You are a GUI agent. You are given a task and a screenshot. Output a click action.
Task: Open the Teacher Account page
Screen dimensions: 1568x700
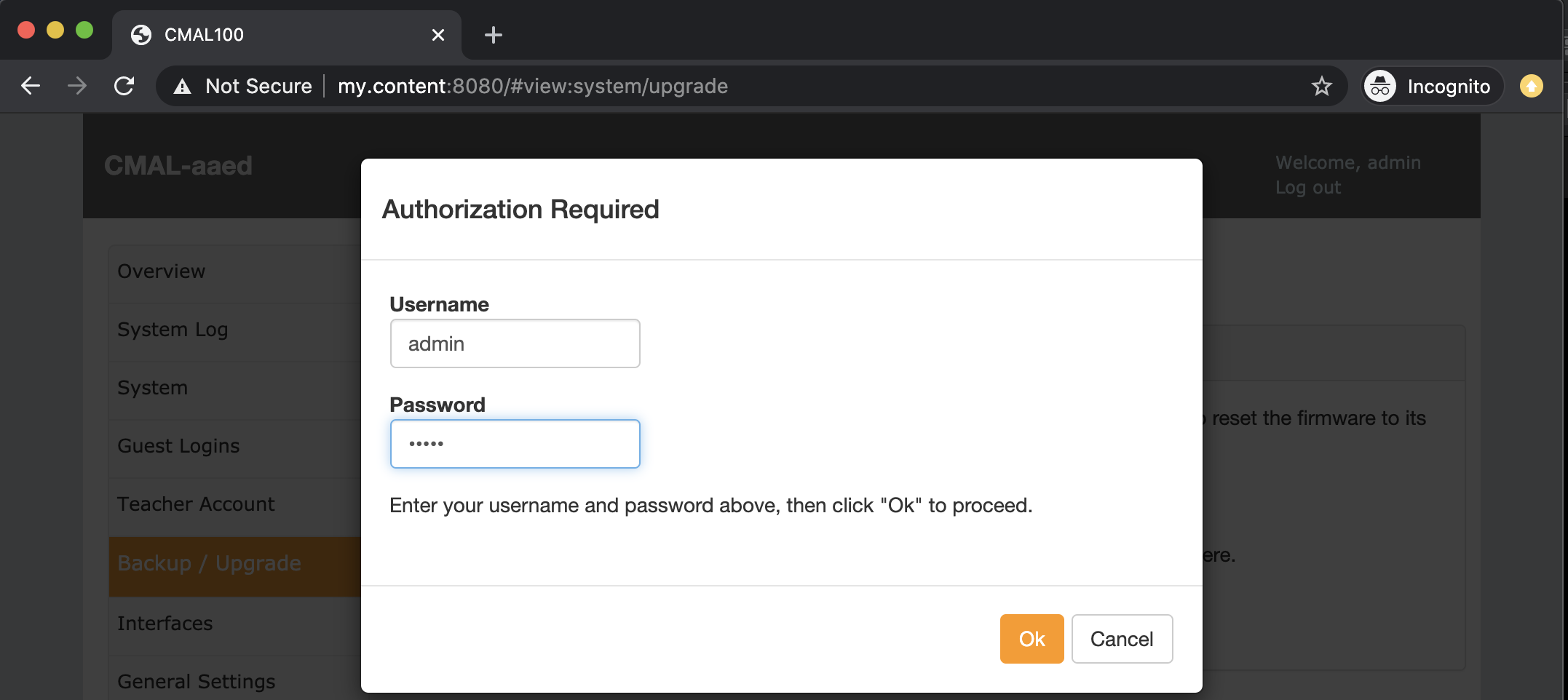coord(197,504)
